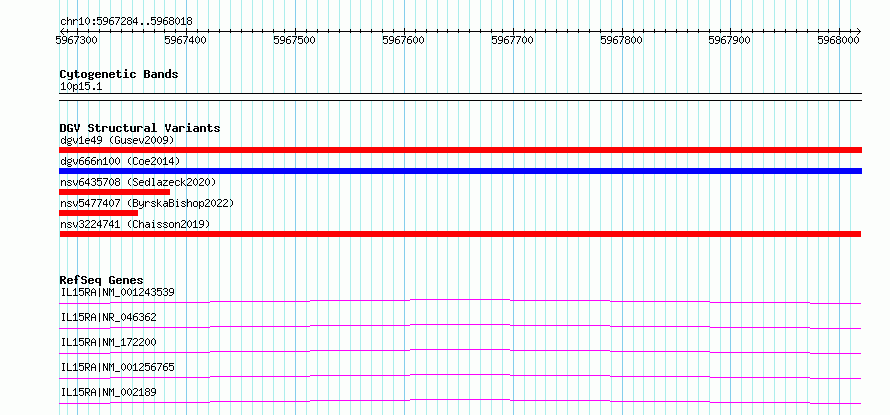This screenshot has height=415, width=890.
Task: Click ruler position label 5967400
Action: [186, 40]
